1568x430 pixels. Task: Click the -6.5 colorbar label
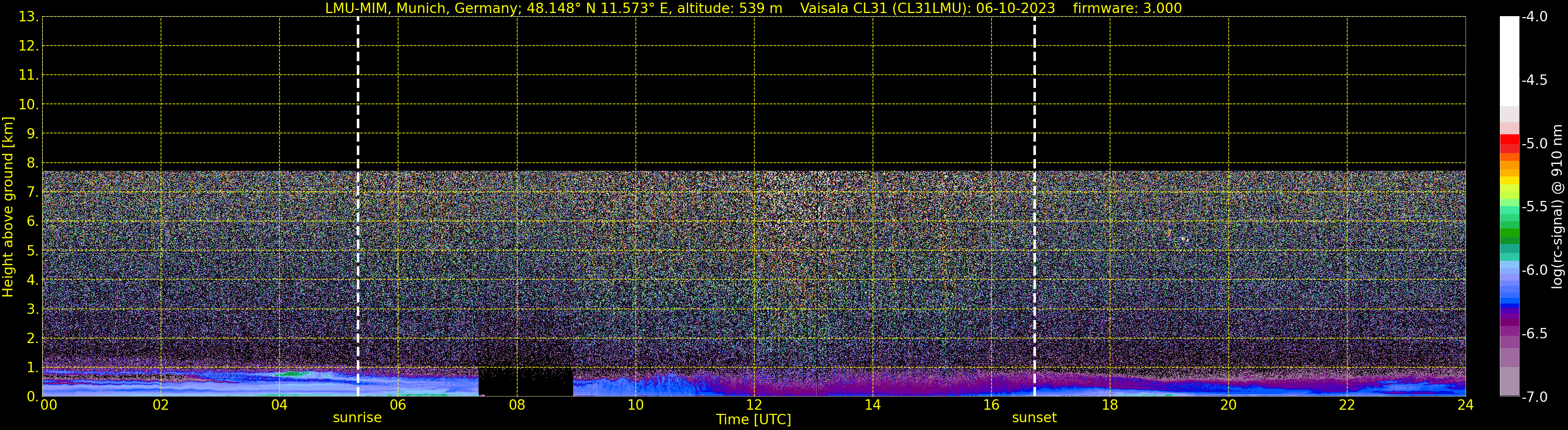point(1535,334)
